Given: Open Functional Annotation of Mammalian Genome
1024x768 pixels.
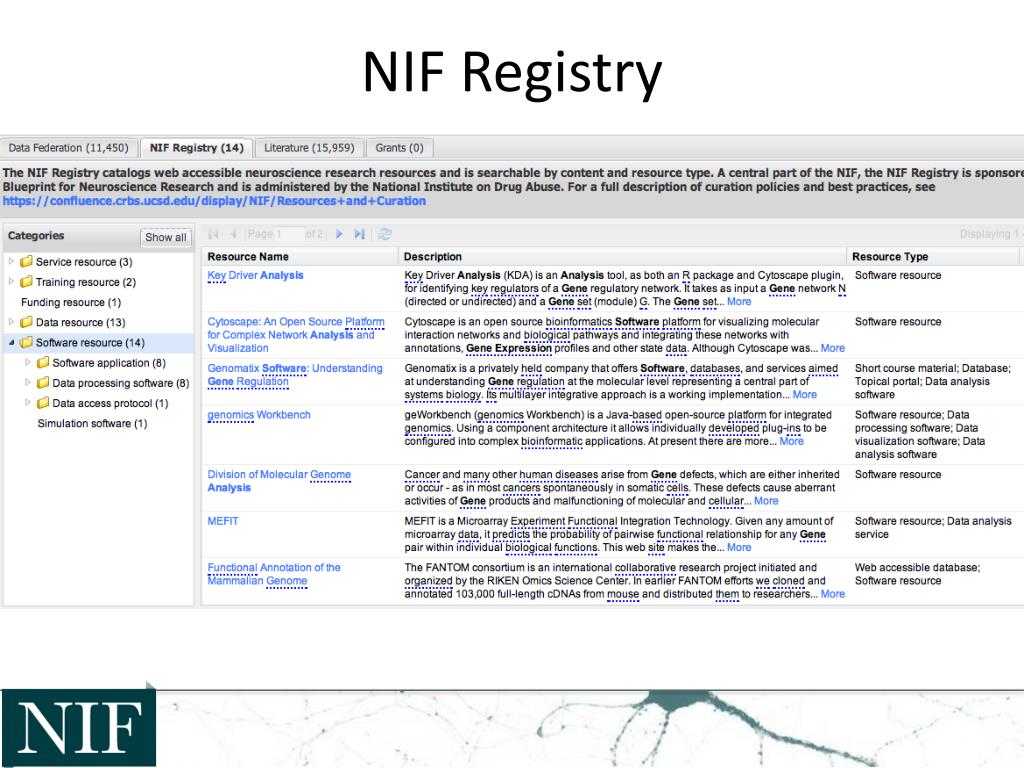Looking at the screenshot, I should pyautogui.click(x=274, y=574).
